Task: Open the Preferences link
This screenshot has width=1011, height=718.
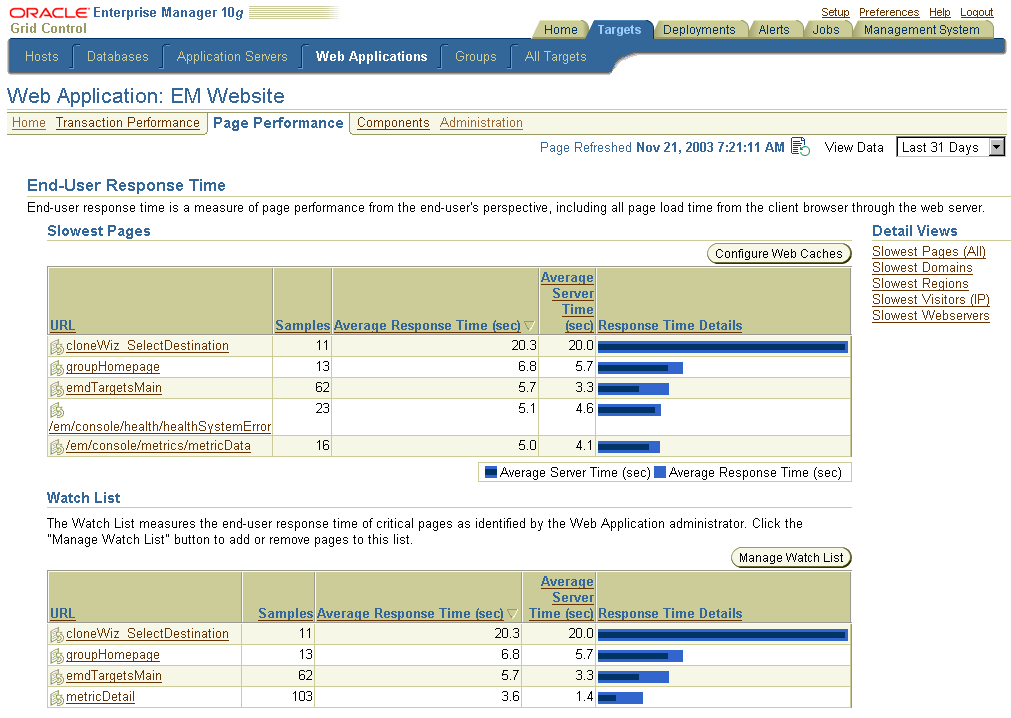Action: tap(888, 12)
